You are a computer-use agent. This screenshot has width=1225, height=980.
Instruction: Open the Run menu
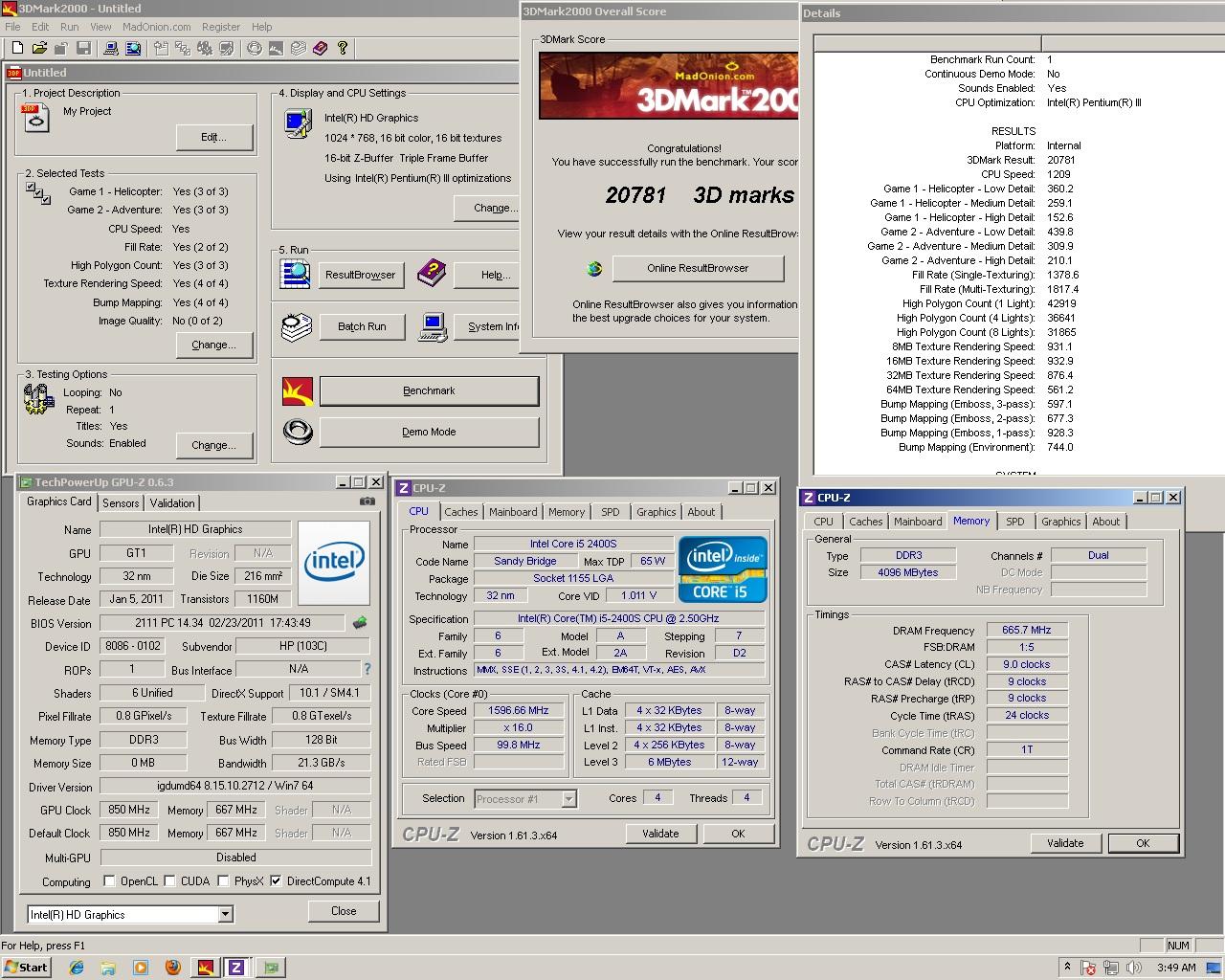pos(70,27)
